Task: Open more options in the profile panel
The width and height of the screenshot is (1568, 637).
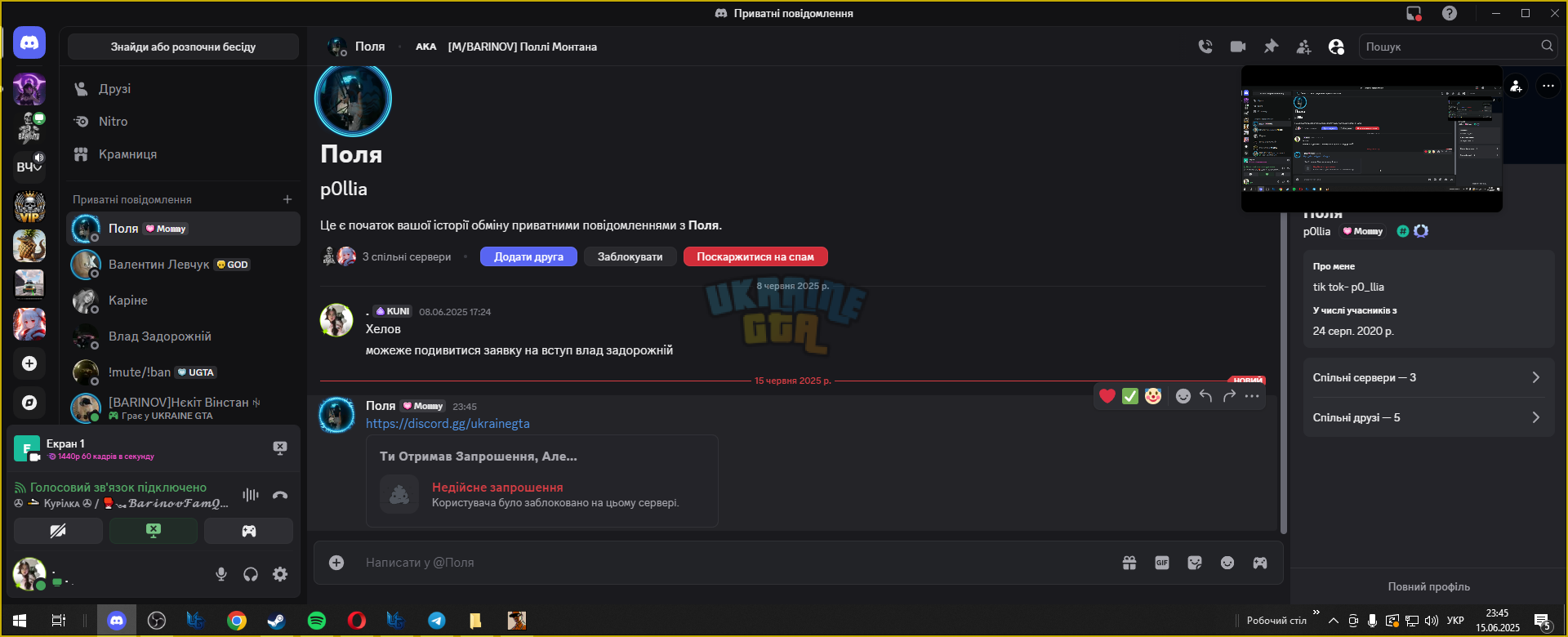Action: click(1548, 86)
